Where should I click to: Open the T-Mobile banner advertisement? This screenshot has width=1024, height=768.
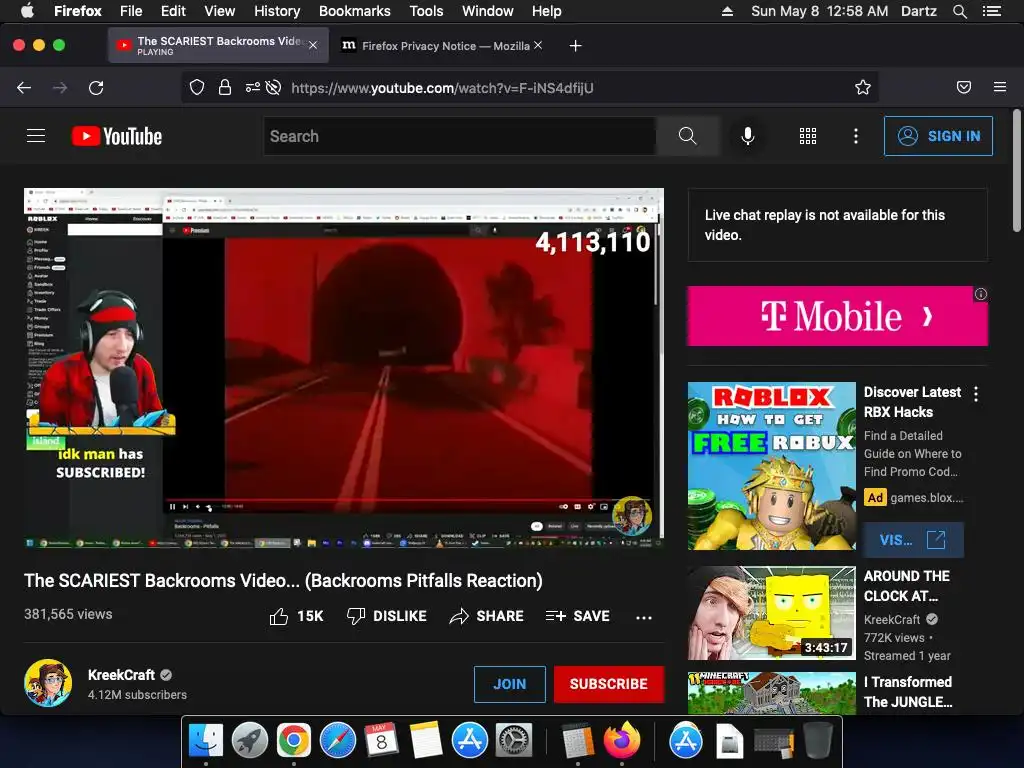coord(837,316)
